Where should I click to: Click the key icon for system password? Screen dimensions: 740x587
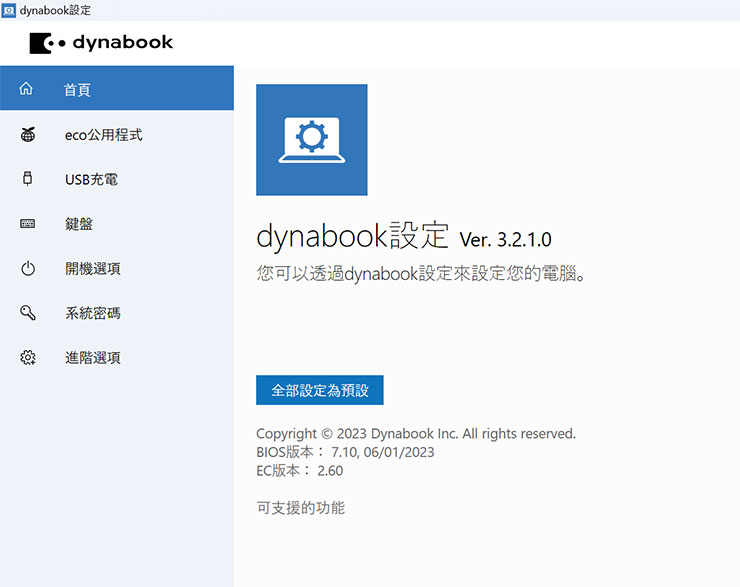(x=28, y=312)
